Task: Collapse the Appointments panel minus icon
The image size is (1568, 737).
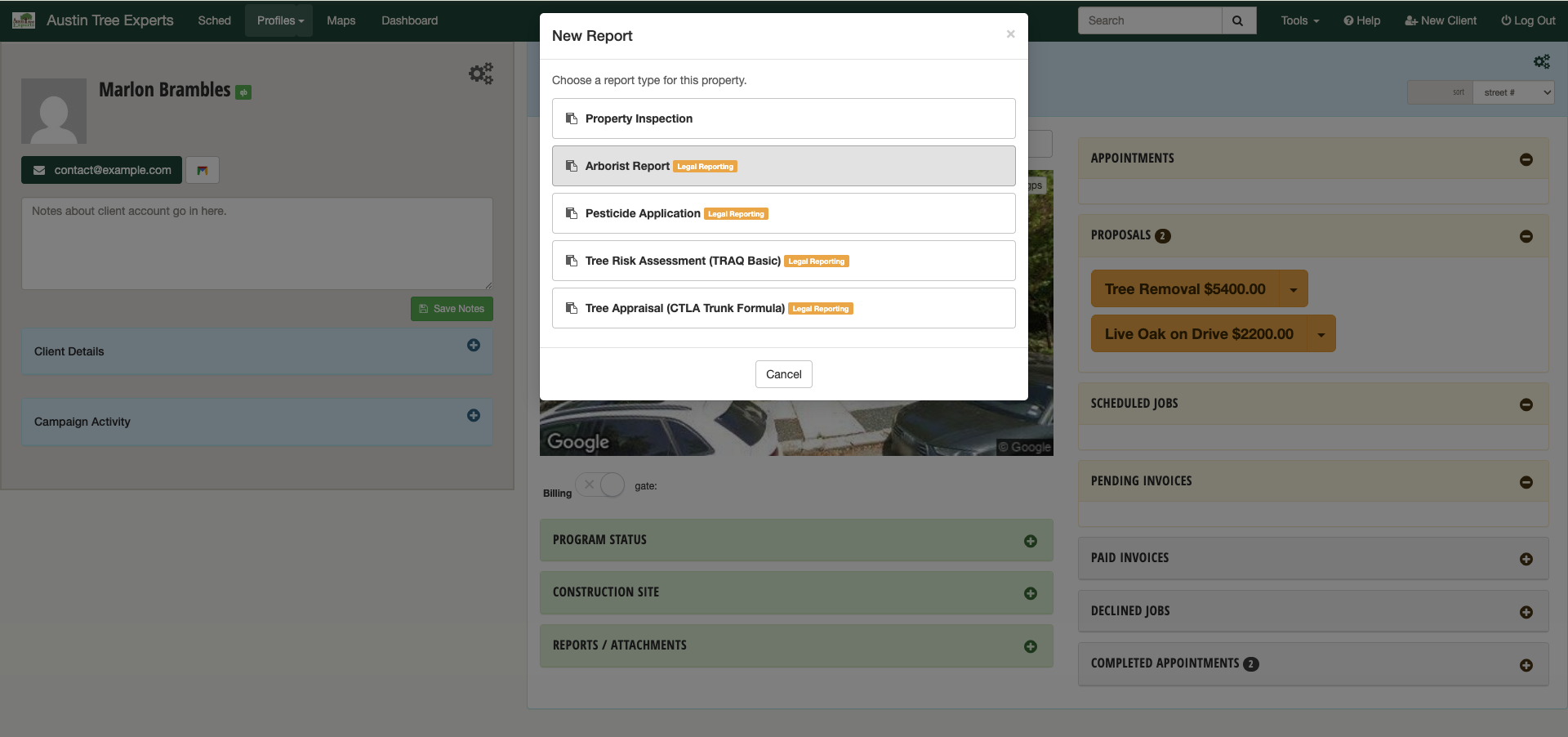Action: [x=1526, y=159]
